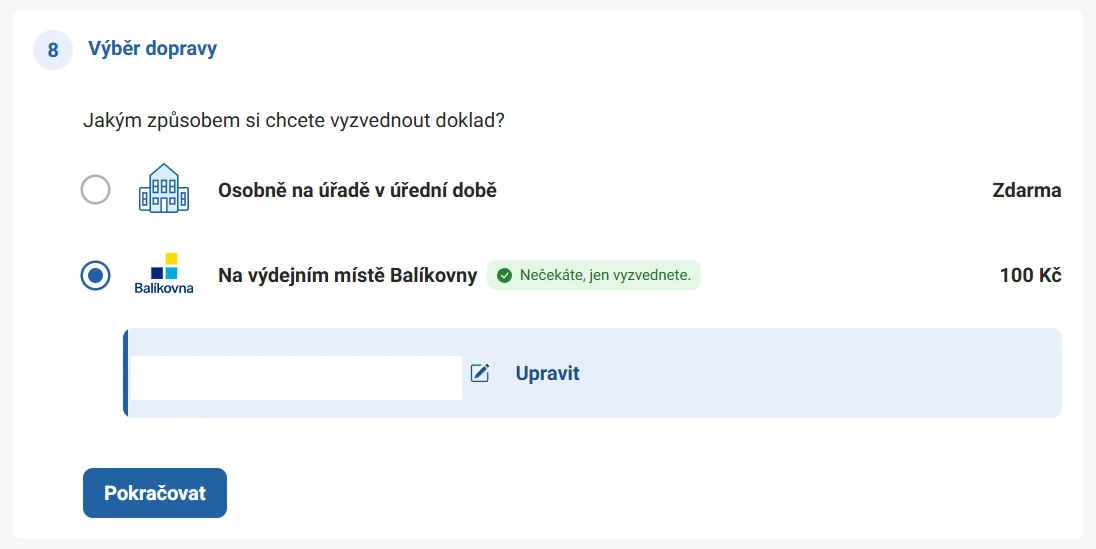Click the 'Zdarma' price label
The width and height of the screenshot is (1096, 549).
[1026, 190]
